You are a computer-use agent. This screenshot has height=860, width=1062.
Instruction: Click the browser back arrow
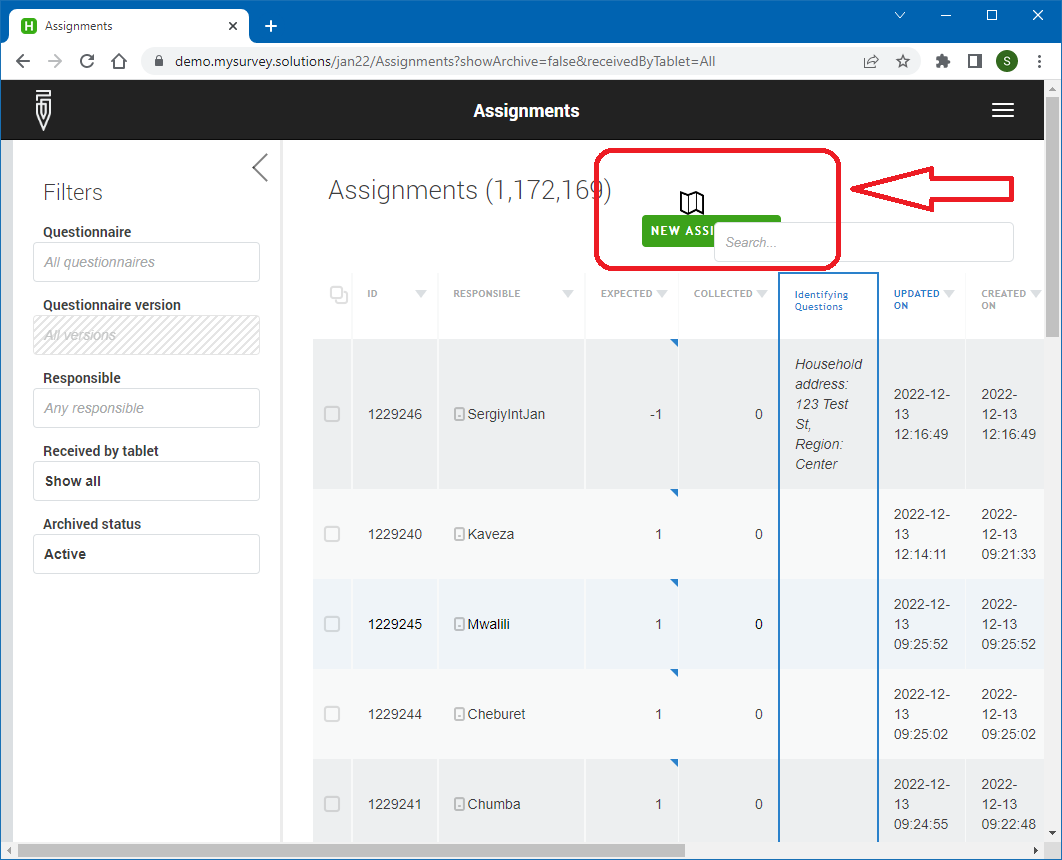(x=23, y=61)
